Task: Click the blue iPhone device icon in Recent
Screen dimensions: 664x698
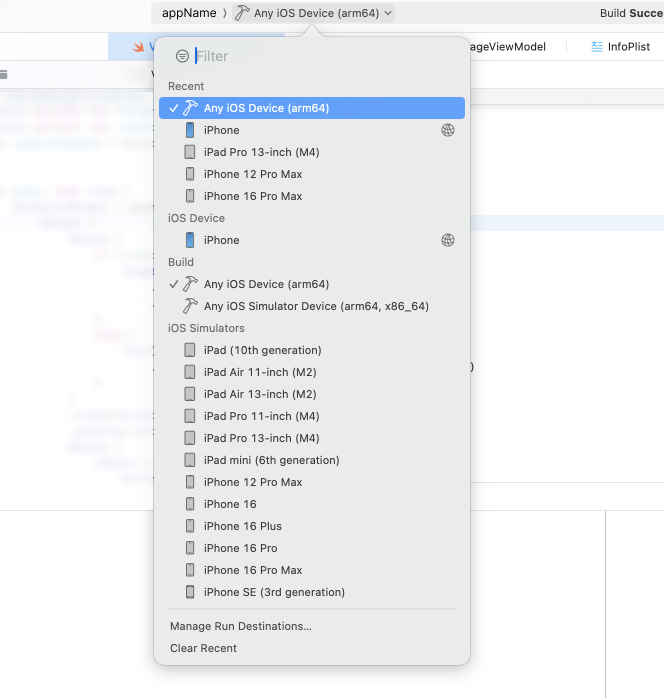Action: (190, 130)
